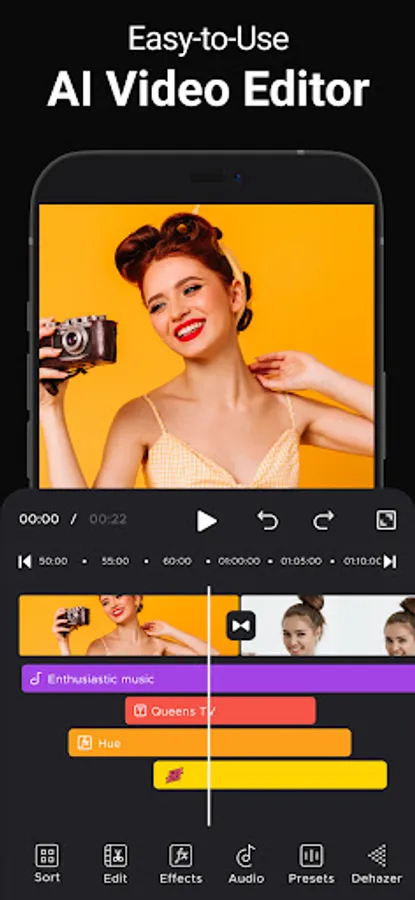Open the Effects tool

tap(181, 863)
